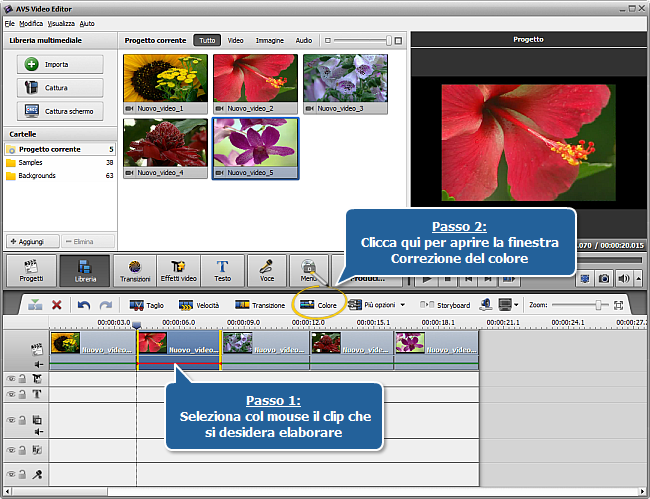The height and width of the screenshot is (499, 650).
Task: Toggle lock on the voice track
Action: [x=23, y=475]
